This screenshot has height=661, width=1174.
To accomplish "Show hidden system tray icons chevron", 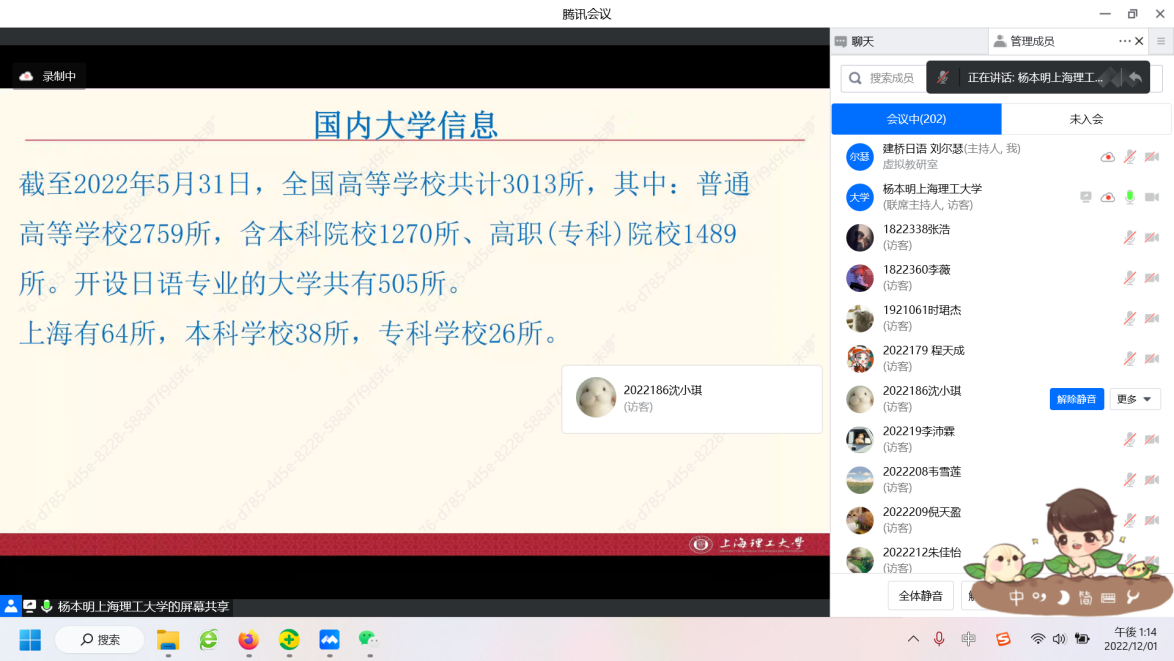I will pos(913,639).
